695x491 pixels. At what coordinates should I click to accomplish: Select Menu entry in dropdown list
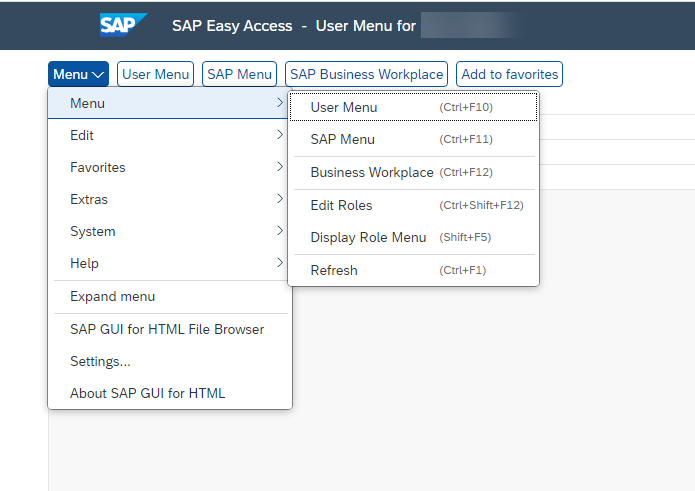168,103
